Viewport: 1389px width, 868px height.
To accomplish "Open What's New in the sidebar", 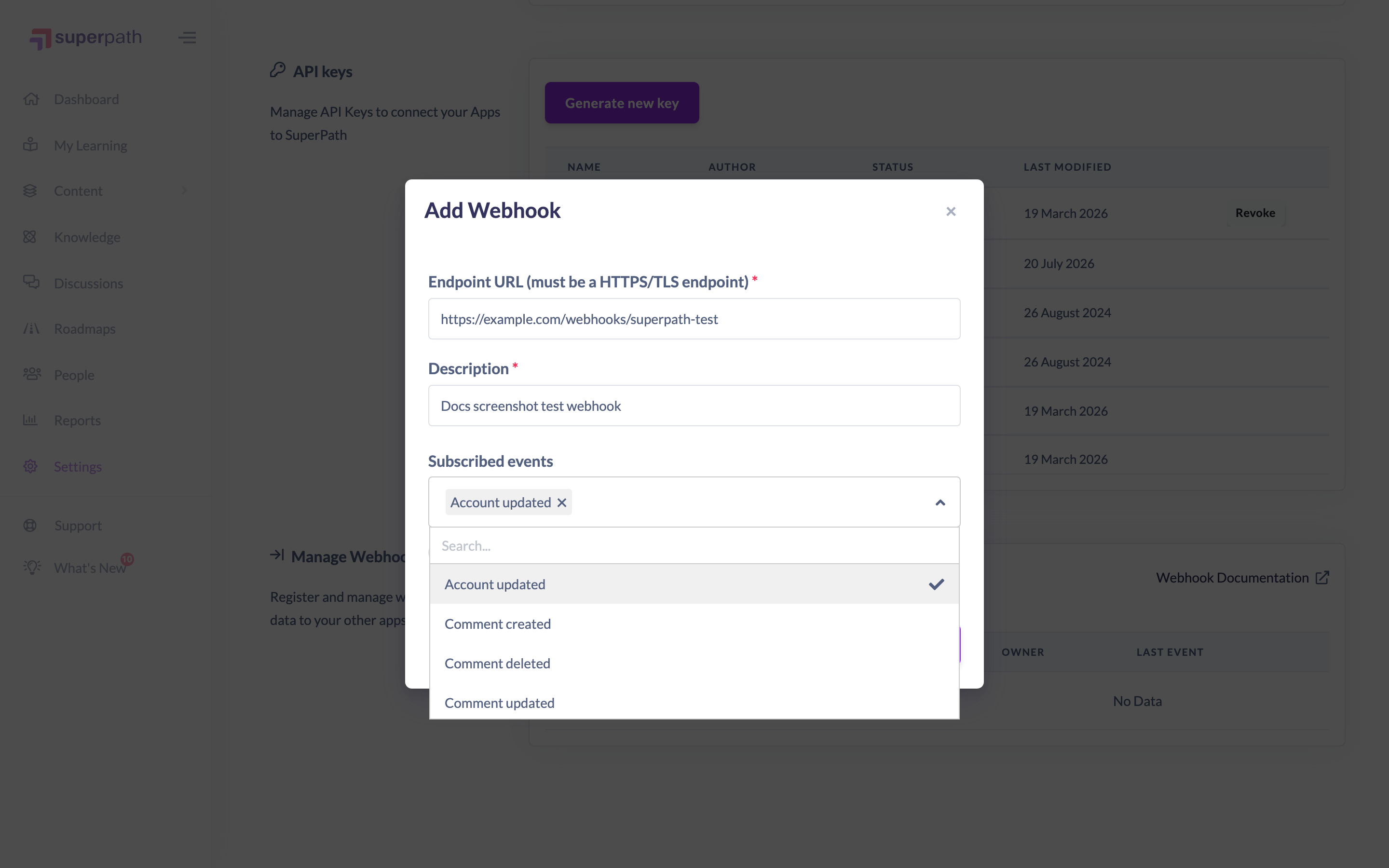I will pos(90,568).
